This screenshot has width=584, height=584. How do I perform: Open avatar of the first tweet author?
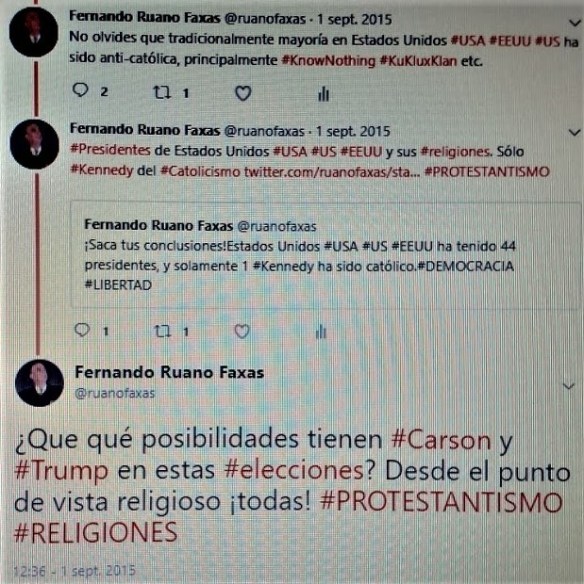[x=34, y=32]
